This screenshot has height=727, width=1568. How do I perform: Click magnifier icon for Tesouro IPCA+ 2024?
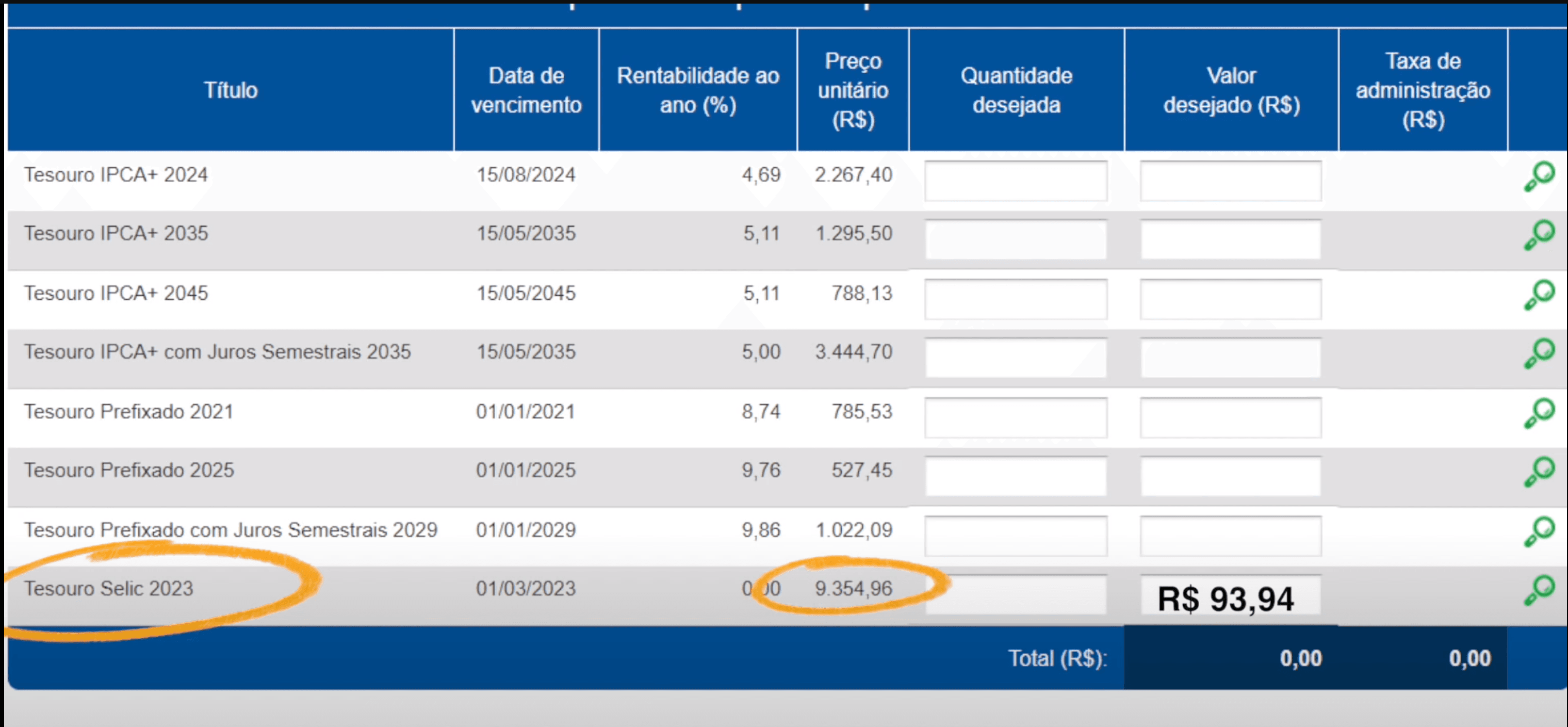pyautogui.click(x=1539, y=177)
